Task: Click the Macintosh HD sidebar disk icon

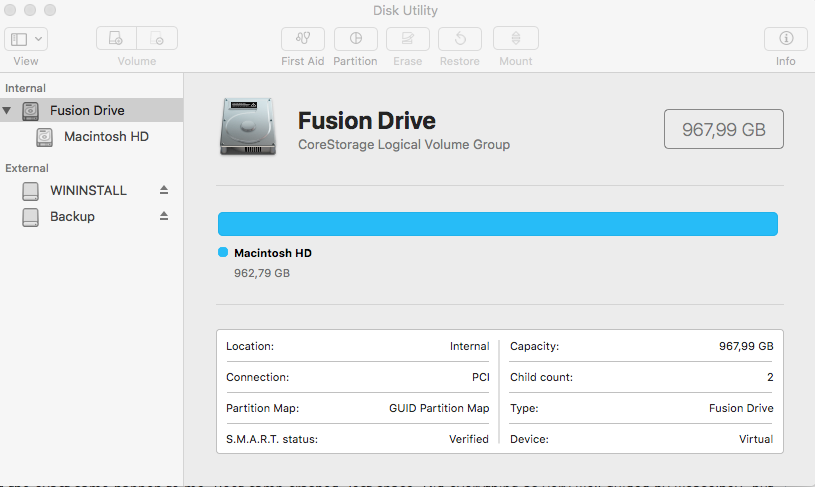Action: click(45, 137)
